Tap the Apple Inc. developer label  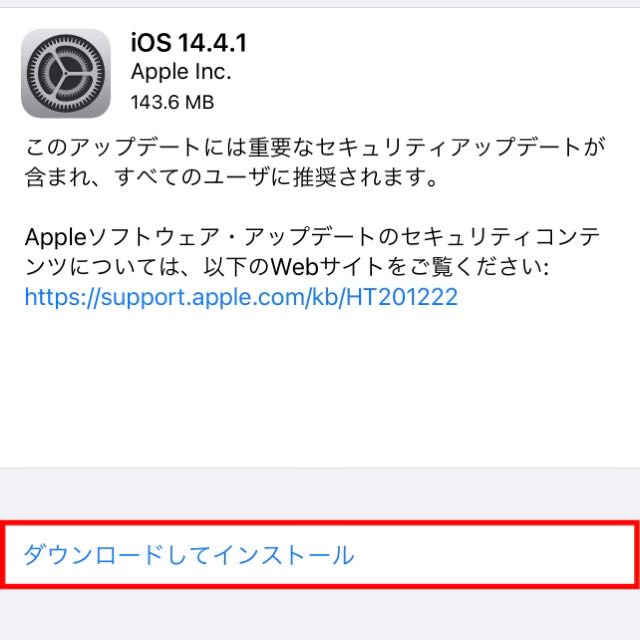pyautogui.click(x=181, y=72)
